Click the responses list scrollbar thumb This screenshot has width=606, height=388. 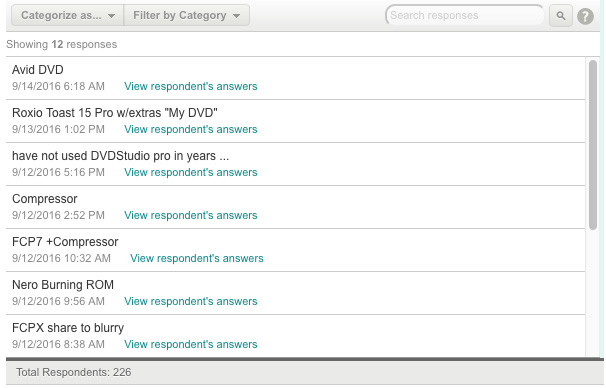pyautogui.click(x=593, y=145)
